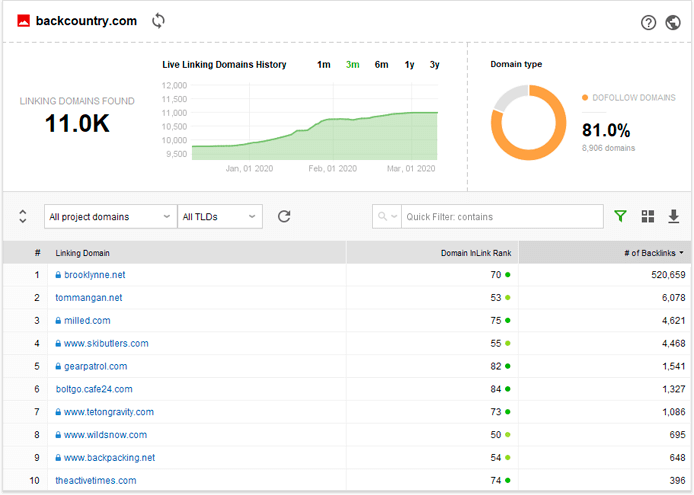This screenshot has width=694, height=495.
Task: Click green rank dot next to 84
Action: point(508,389)
